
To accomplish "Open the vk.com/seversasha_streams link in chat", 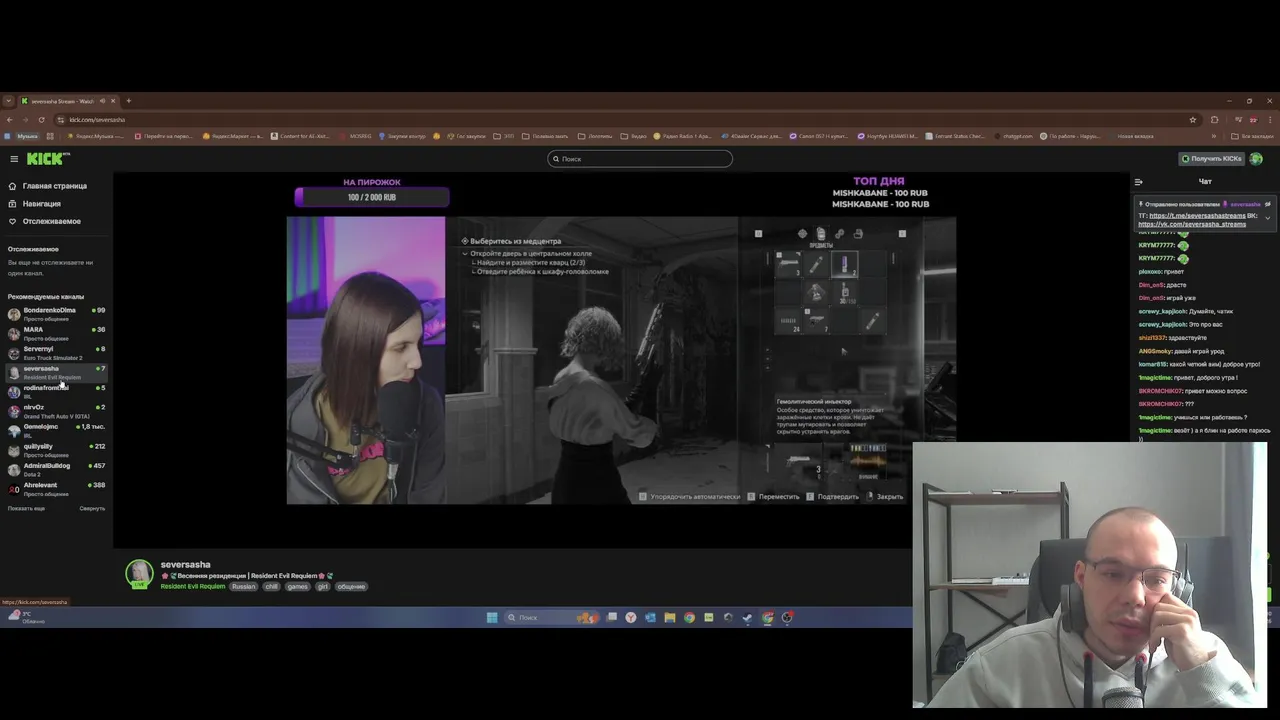I will click(x=1192, y=224).
